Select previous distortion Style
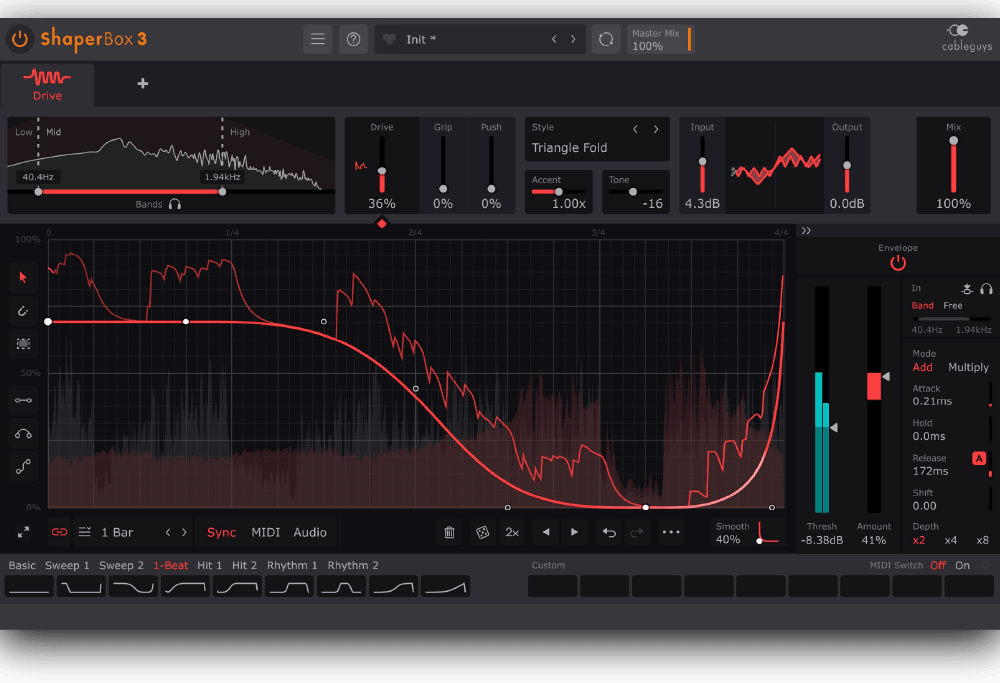1000x683 pixels. (635, 129)
